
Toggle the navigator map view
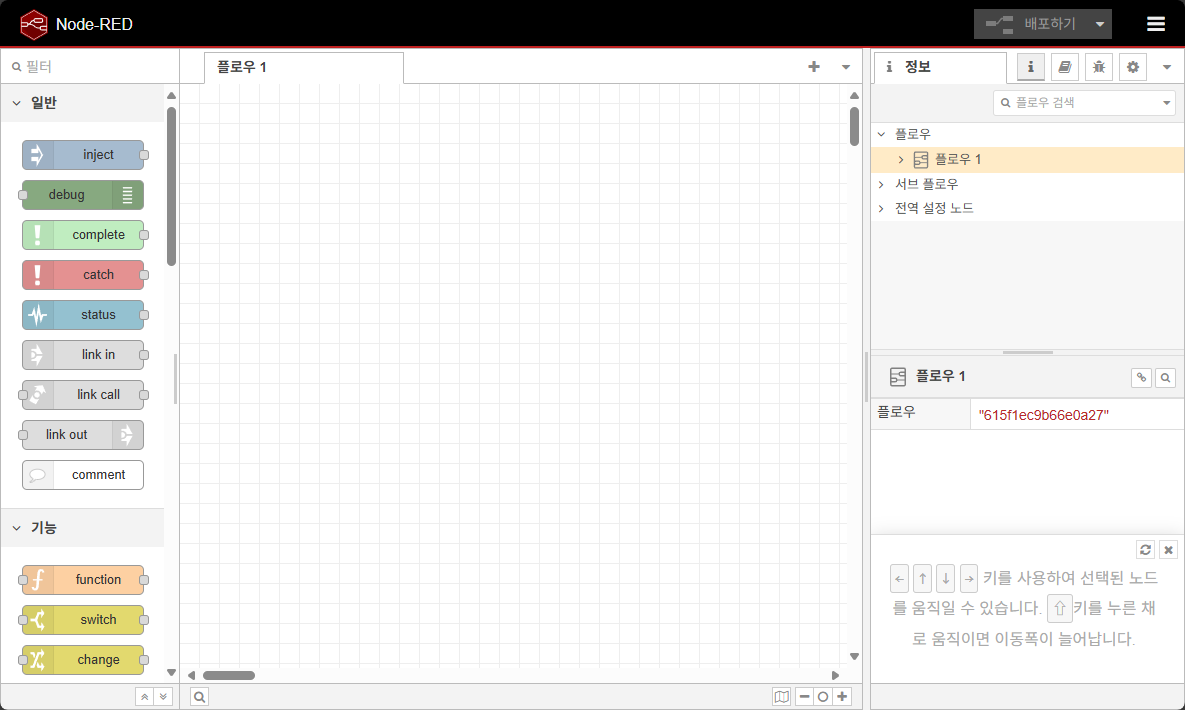coord(781,696)
